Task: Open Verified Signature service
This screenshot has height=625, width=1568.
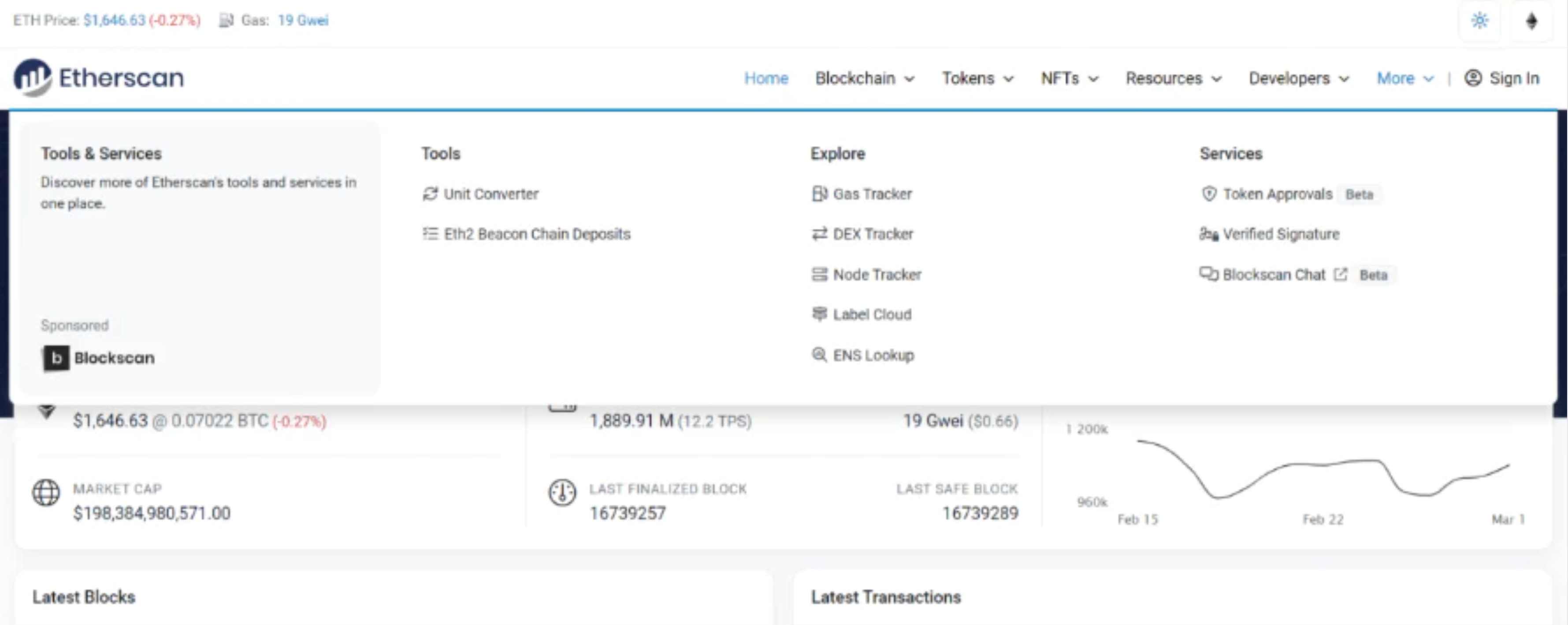Action: 1269,234
